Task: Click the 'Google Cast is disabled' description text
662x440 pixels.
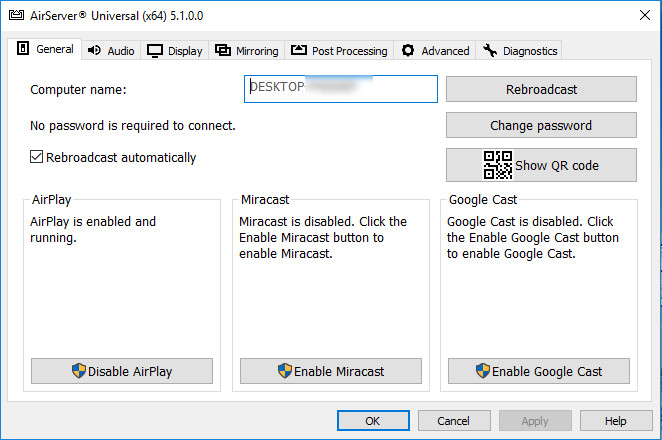Action: point(533,237)
